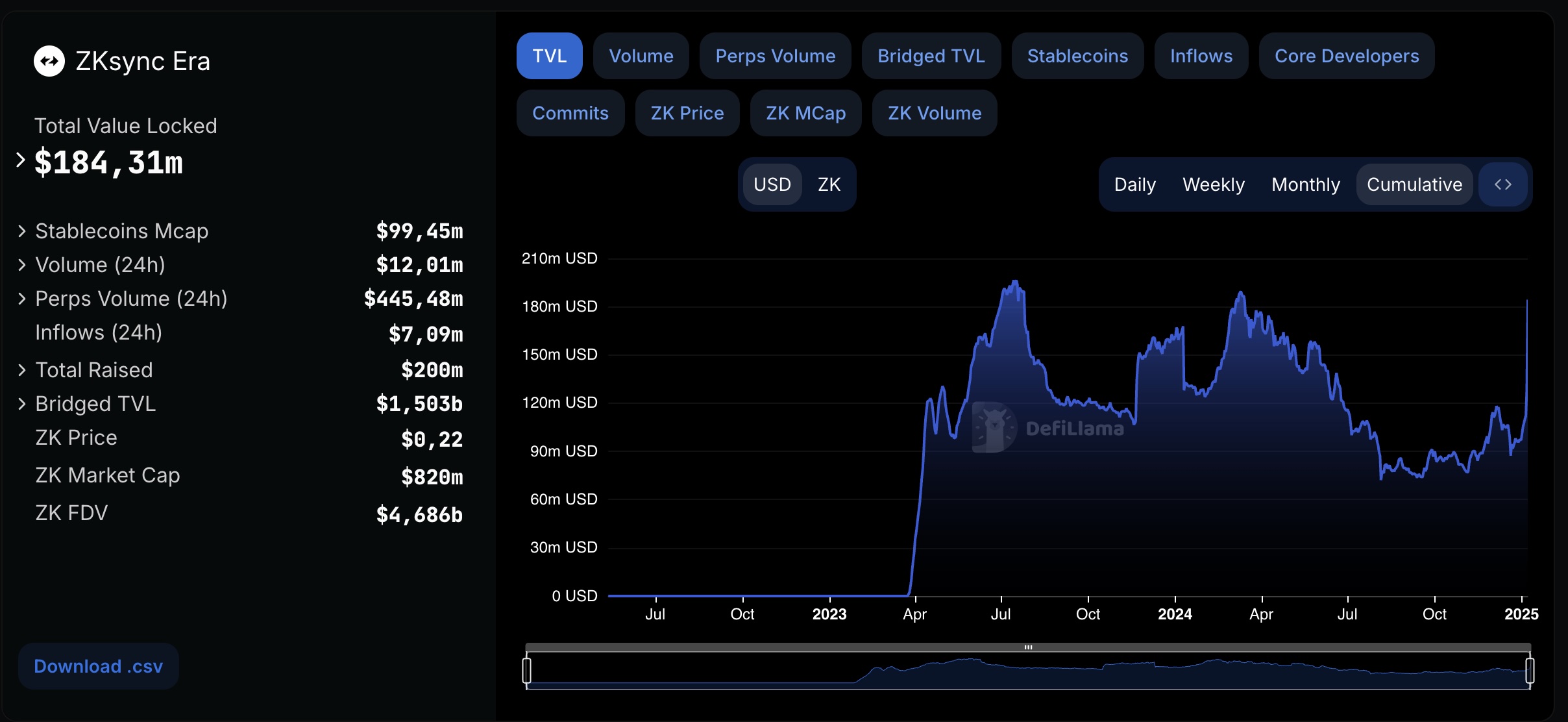Choose Daily grouping
Image resolution: width=1568 pixels, height=722 pixels.
click(1135, 184)
